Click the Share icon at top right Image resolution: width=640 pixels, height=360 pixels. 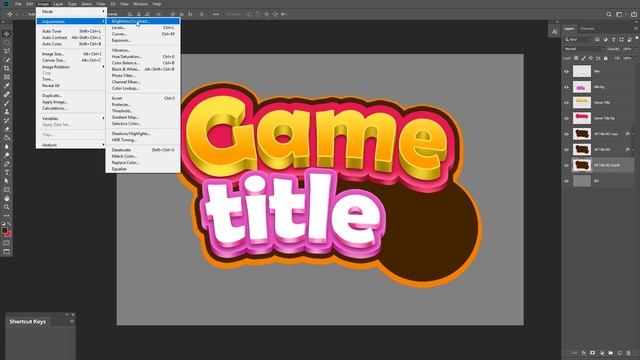633,14
